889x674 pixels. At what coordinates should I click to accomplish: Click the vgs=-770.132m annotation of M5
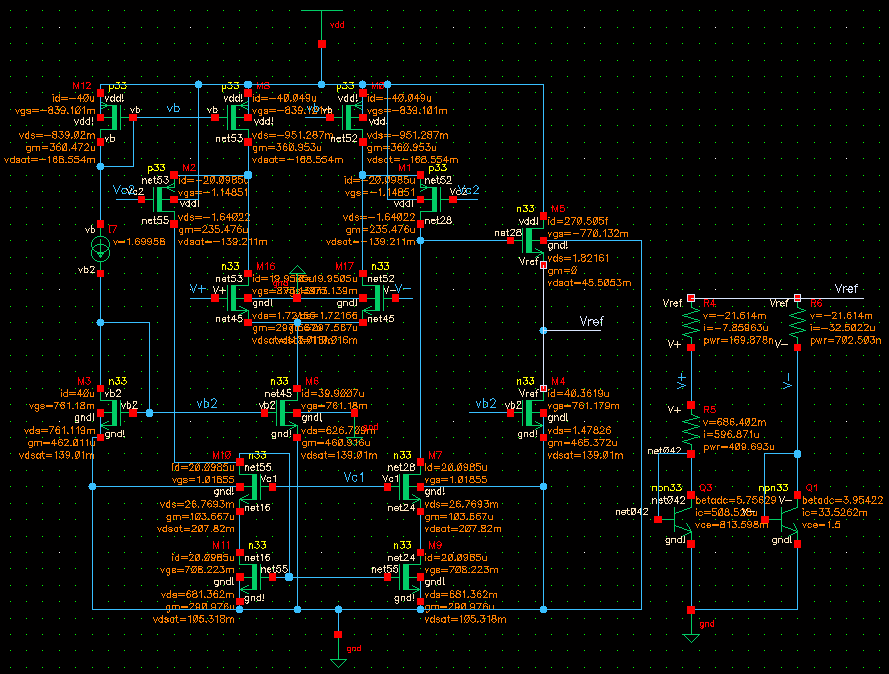pos(587,234)
